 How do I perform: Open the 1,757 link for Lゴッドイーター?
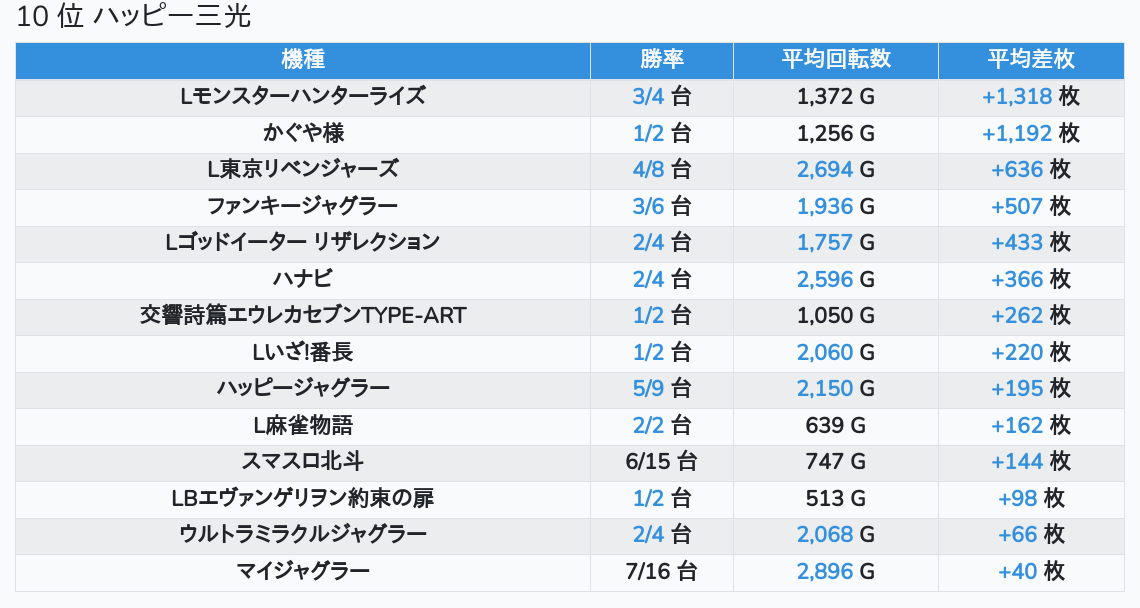pos(825,243)
